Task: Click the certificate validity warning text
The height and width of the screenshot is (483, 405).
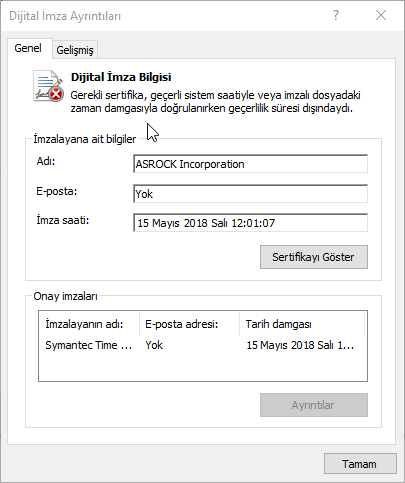Action: (x=215, y=102)
